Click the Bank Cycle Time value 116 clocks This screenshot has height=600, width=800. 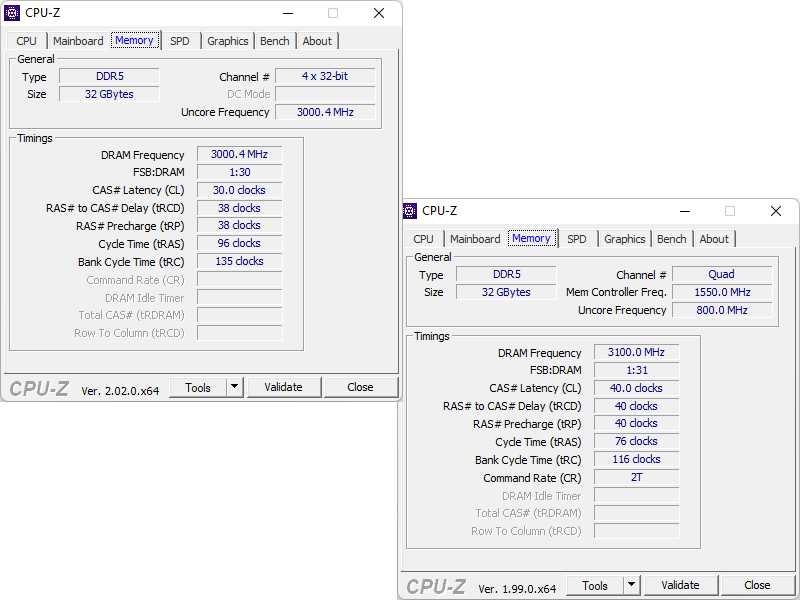[636, 459]
